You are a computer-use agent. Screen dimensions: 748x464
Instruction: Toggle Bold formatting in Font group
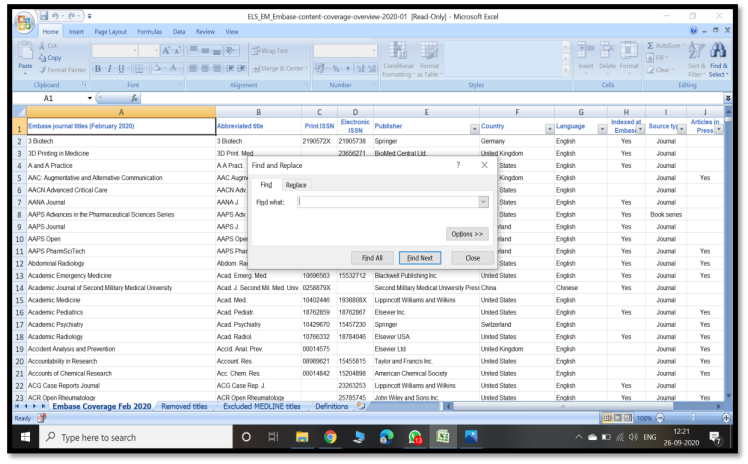click(x=98, y=68)
